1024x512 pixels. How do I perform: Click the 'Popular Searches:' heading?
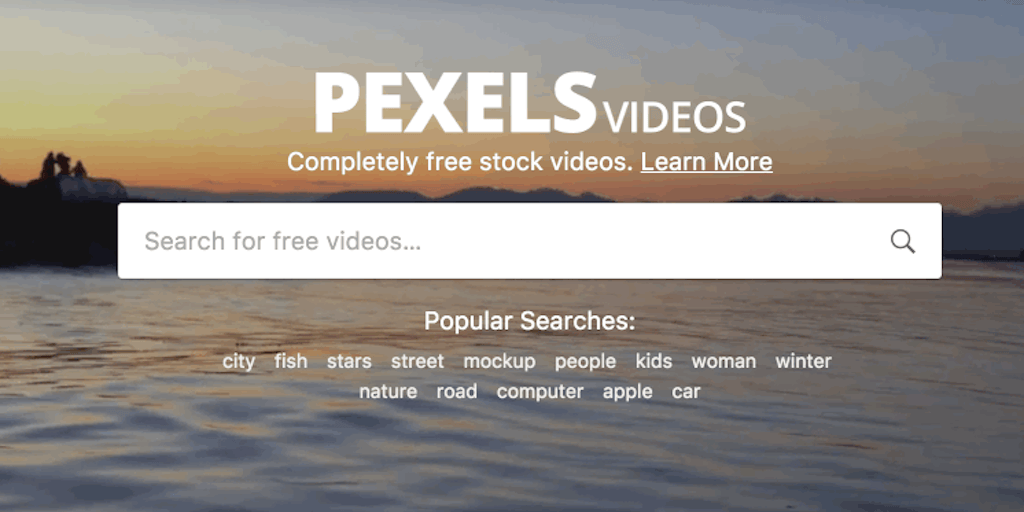click(530, 321)
